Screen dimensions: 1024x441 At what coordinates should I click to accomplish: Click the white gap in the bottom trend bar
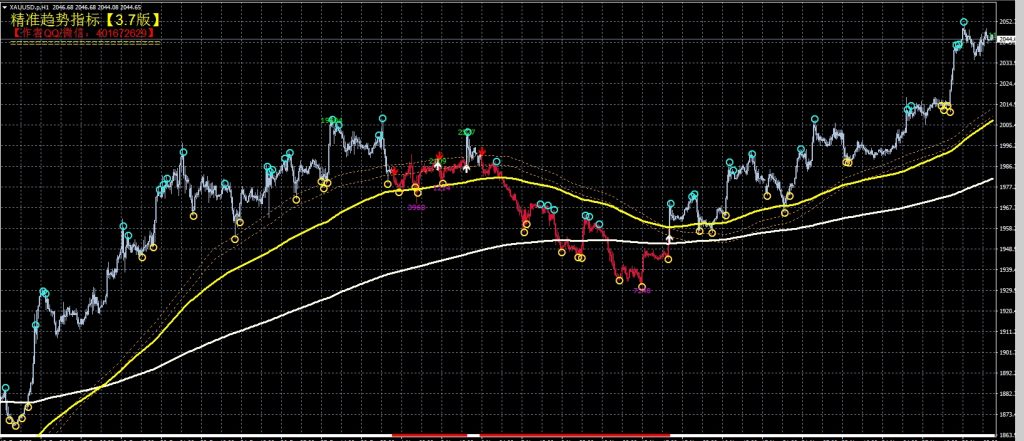(x=473, y=436)
